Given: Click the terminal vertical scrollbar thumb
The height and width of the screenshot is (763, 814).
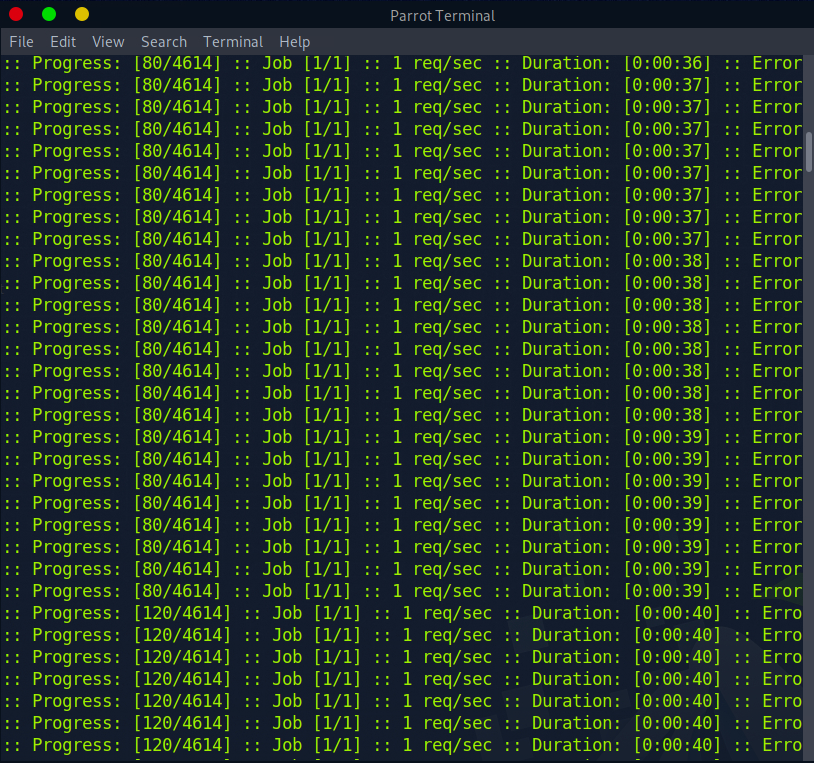Looking at the screenshot, I should click(809, 152).
